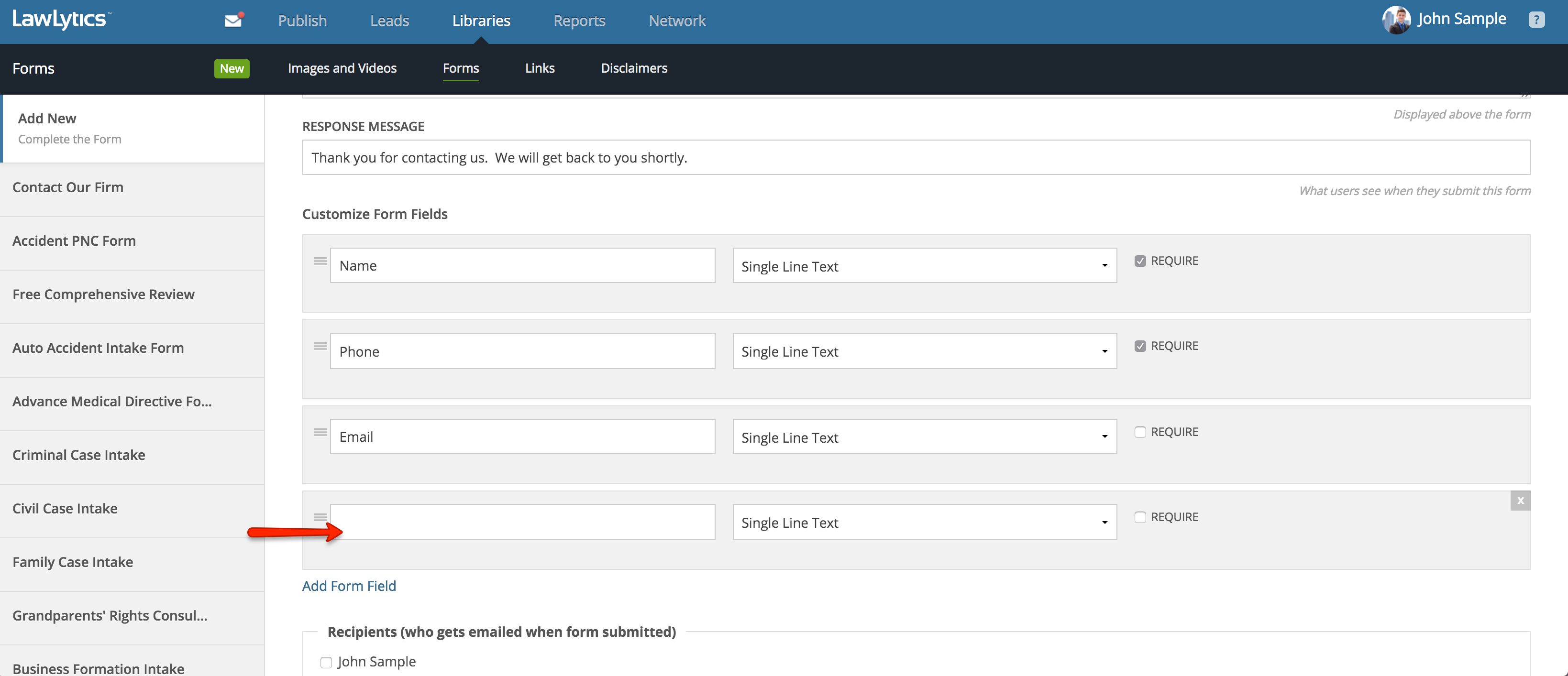
Task: Check REQUIRE for the blank new field
Action: click(x=1140, y=517)
